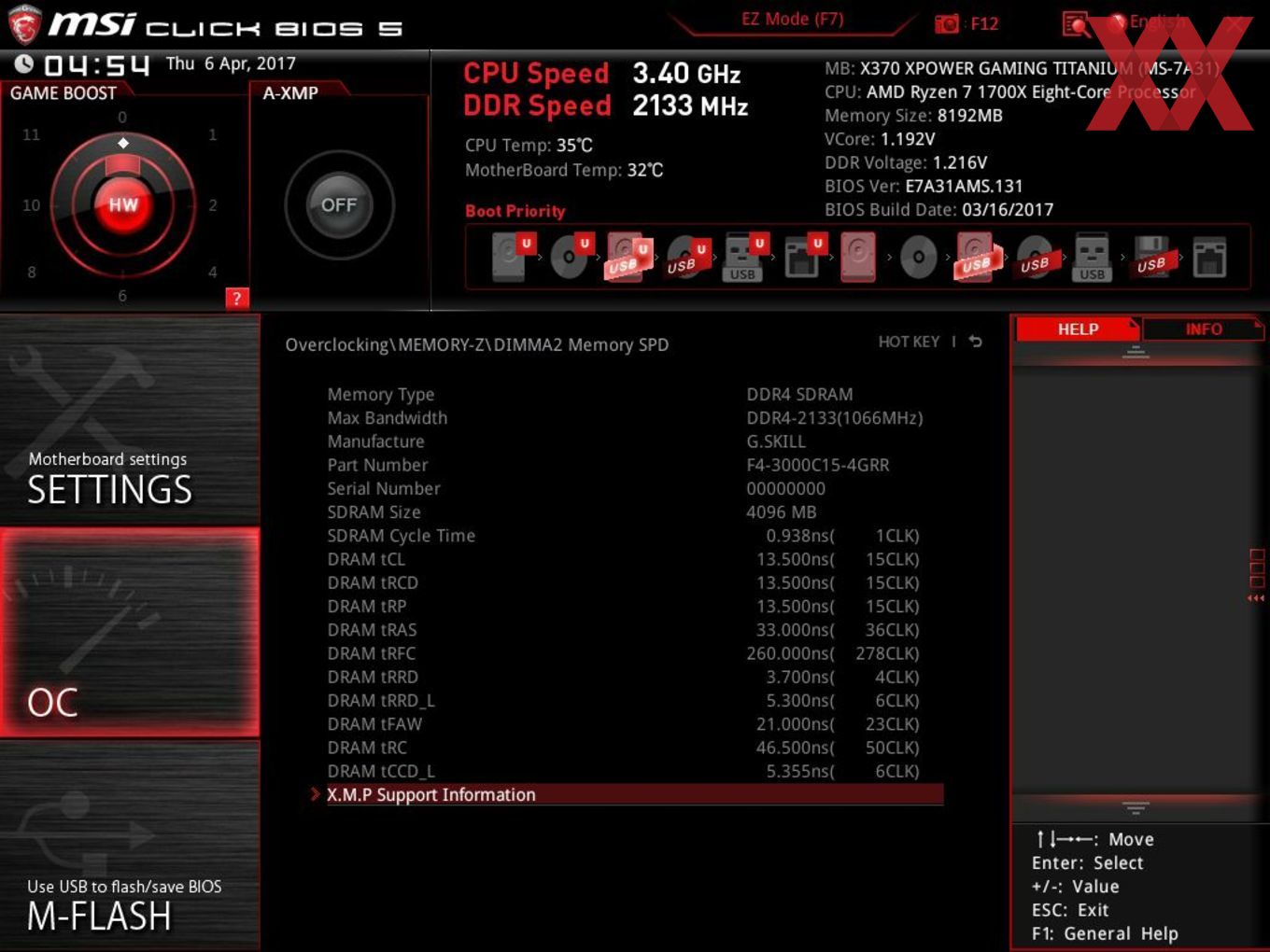1270x952 pixels.
Task: Open the OC overclocking panel
Action: click(x=130, y=632)
